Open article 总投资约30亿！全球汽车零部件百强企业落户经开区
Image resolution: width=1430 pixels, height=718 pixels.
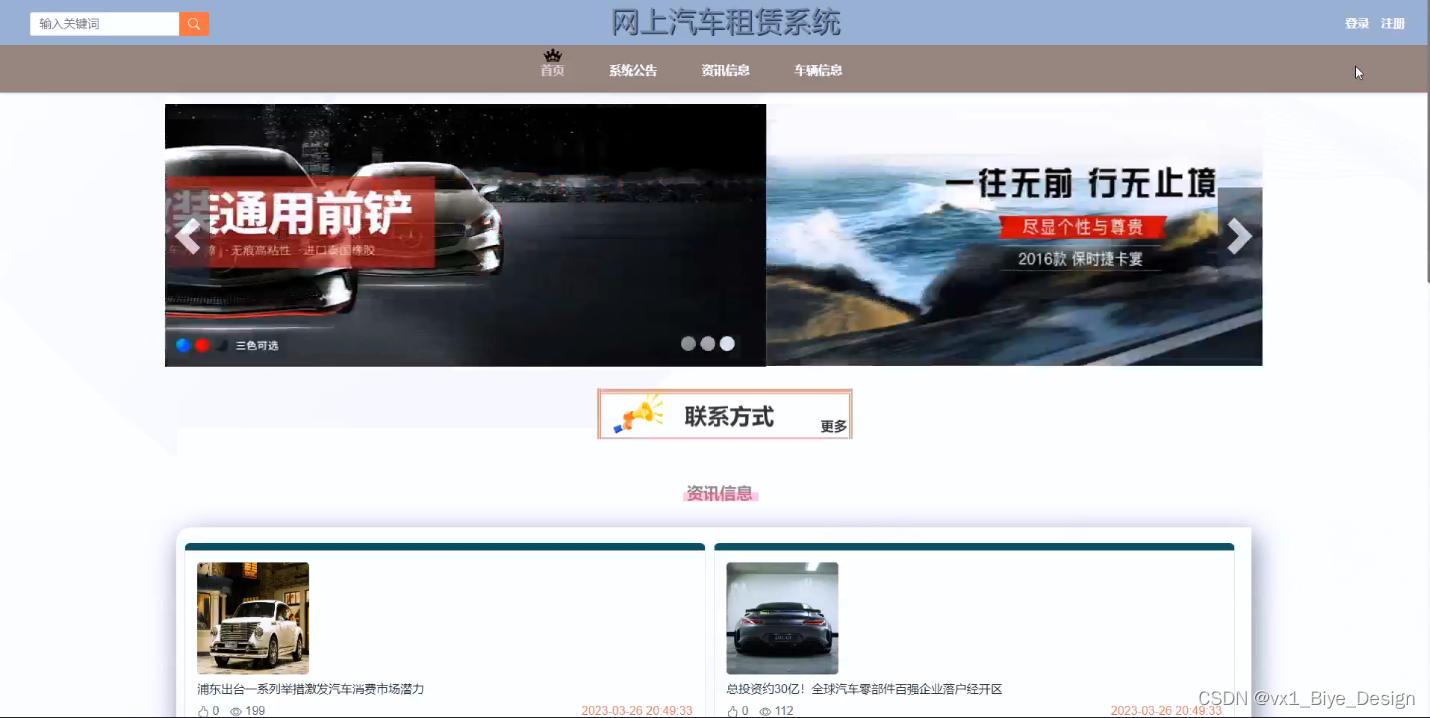864,689
